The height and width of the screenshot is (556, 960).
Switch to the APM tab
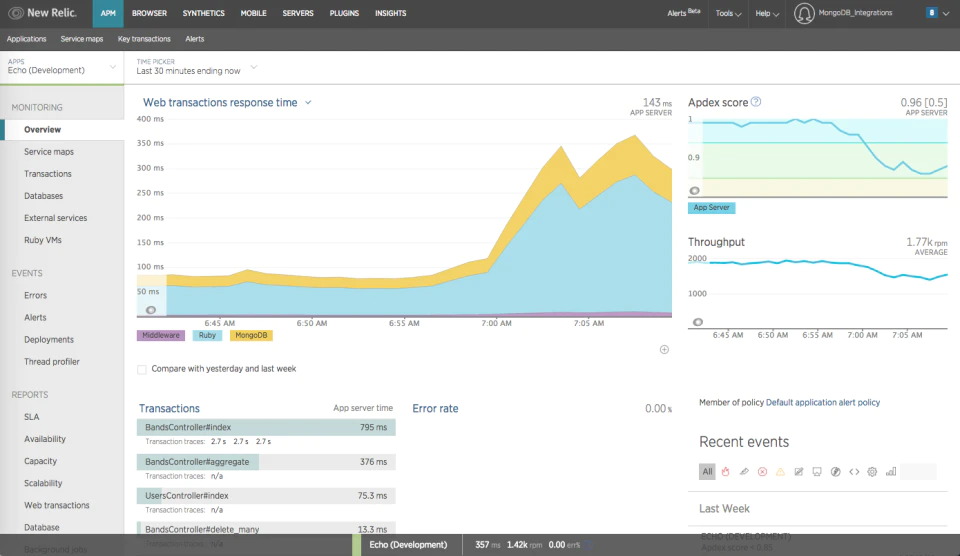pyautogui.click(x=108, y=13)
